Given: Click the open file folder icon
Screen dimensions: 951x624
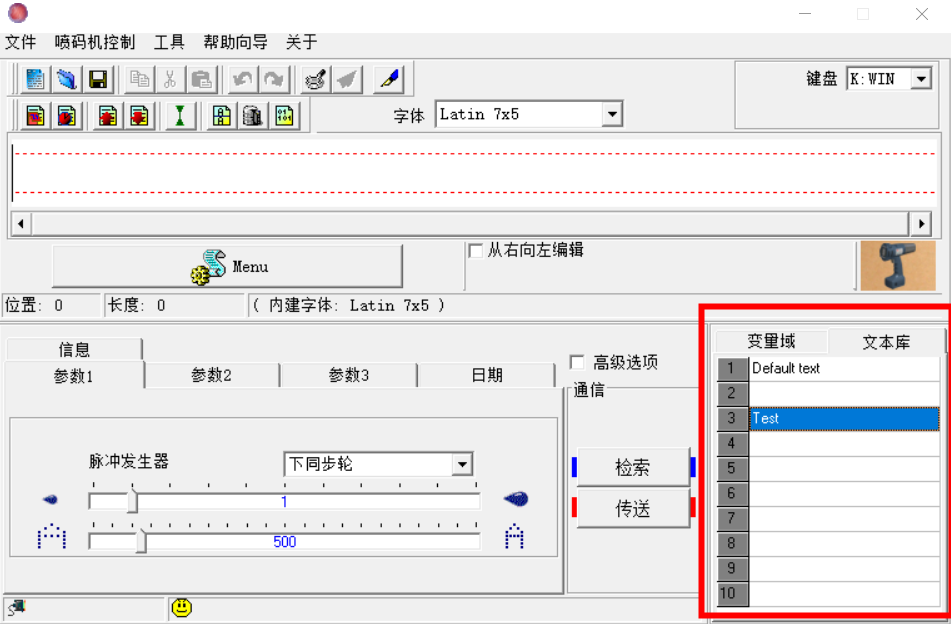Looking at the screenshot, I should point(66,80).
